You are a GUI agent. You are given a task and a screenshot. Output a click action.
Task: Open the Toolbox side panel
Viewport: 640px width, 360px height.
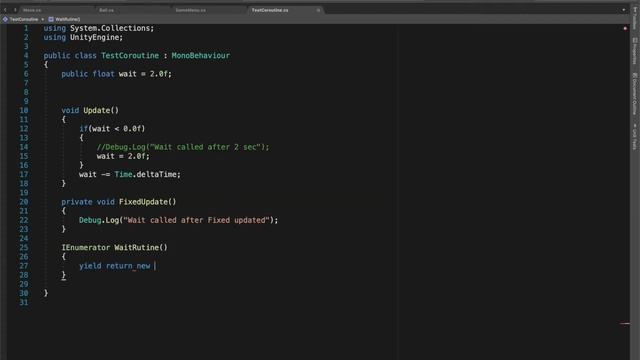(635, 18)
